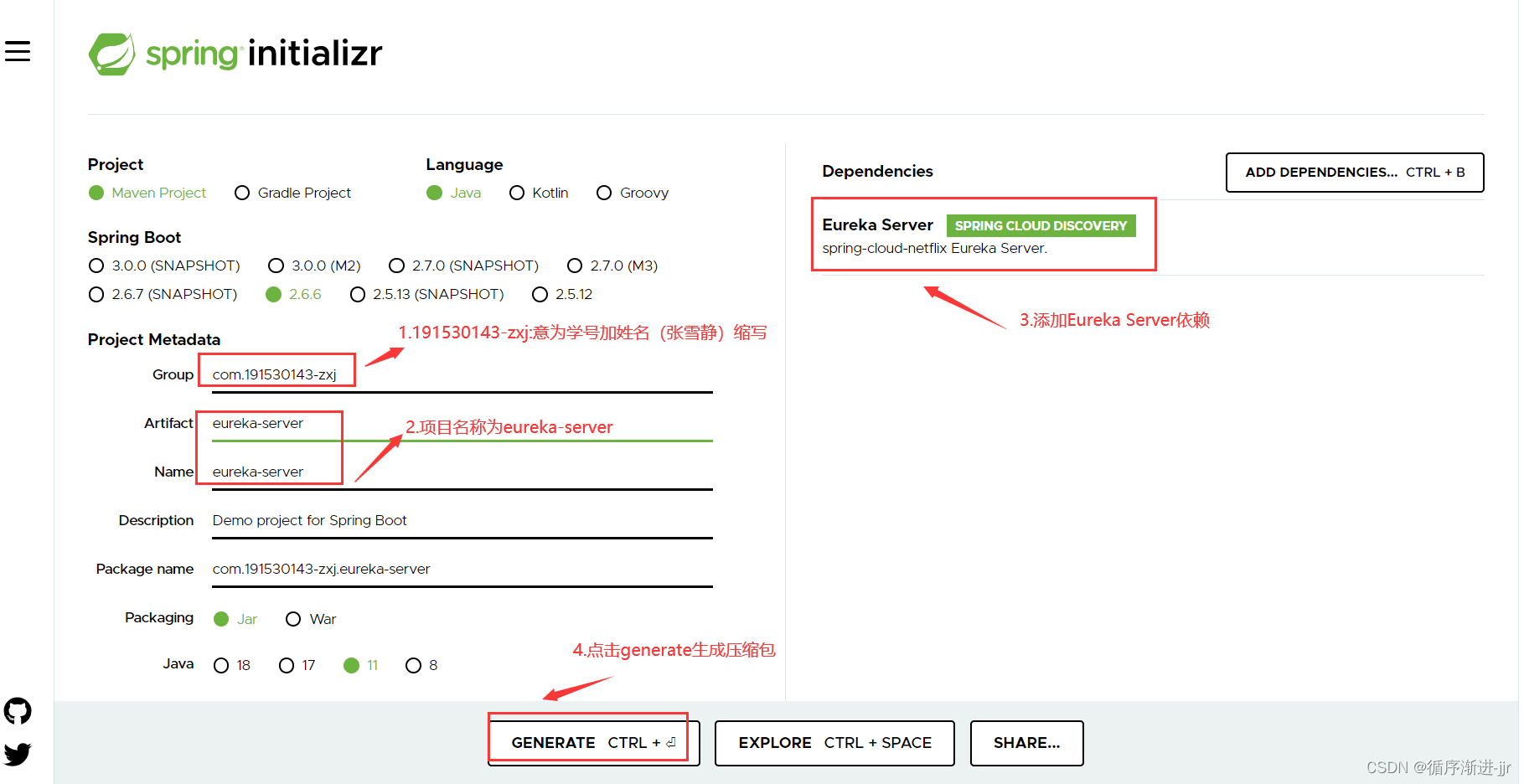
Task: Choose Jar packaging
Action: pos(221,619)
